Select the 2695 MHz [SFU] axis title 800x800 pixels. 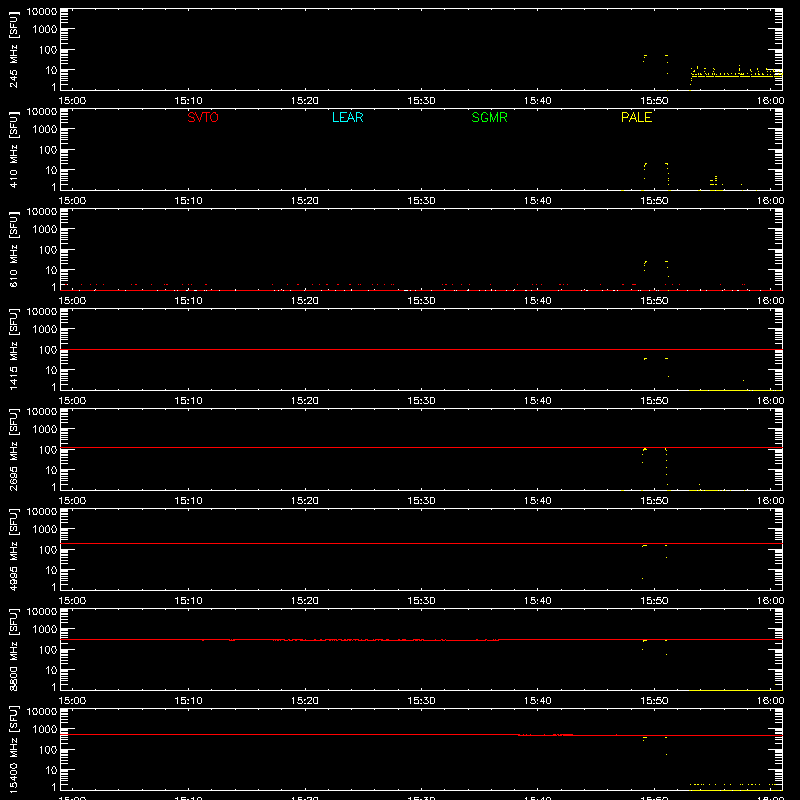[x=14, y=449]
